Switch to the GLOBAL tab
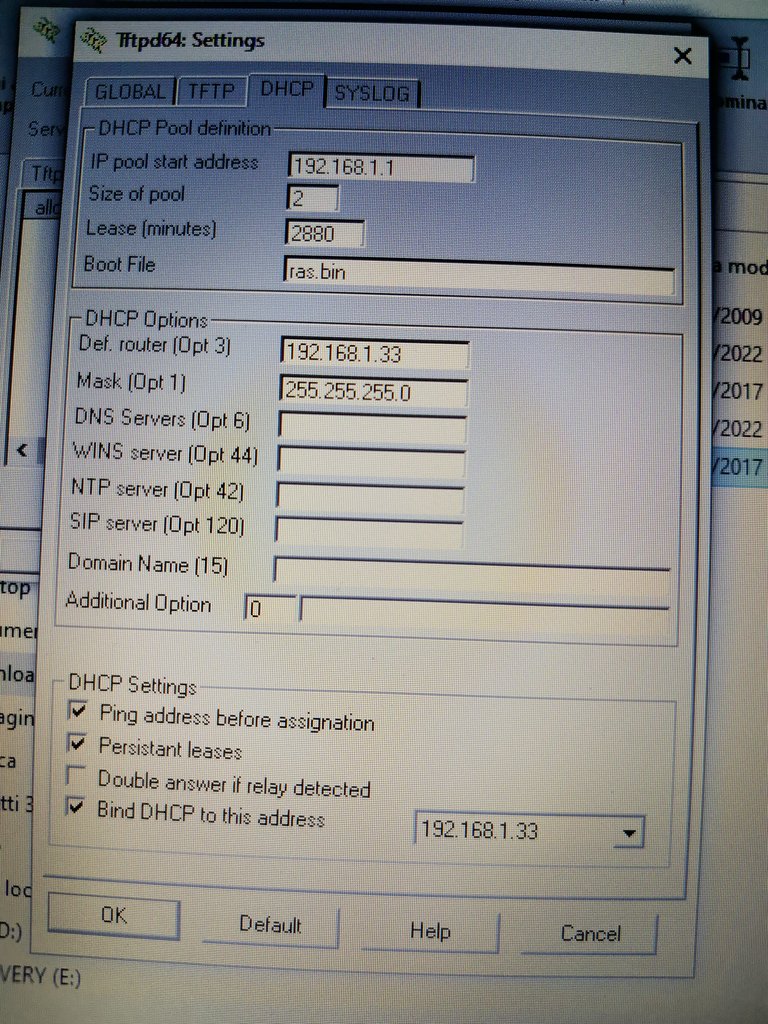 (x=130, y=91)
